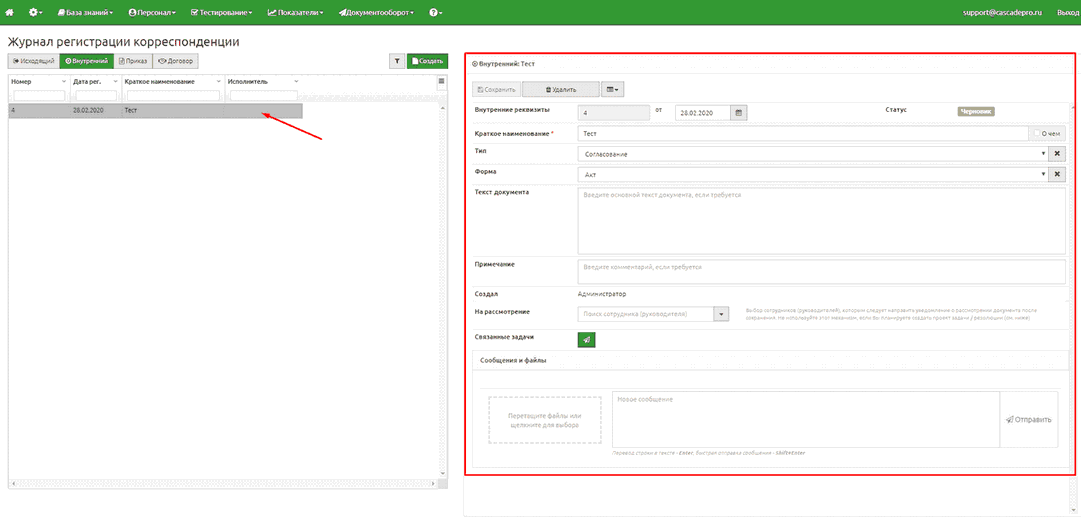The width and height of the screenshot is (1081, 519).
Task: Click the green Создать button
Action: click(x=427, y=61)
